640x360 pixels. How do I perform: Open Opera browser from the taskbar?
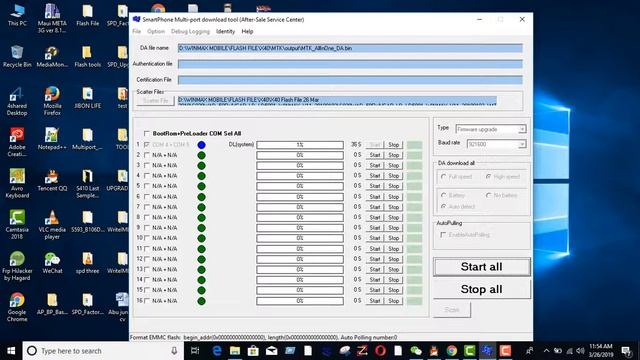coord(380,351)
